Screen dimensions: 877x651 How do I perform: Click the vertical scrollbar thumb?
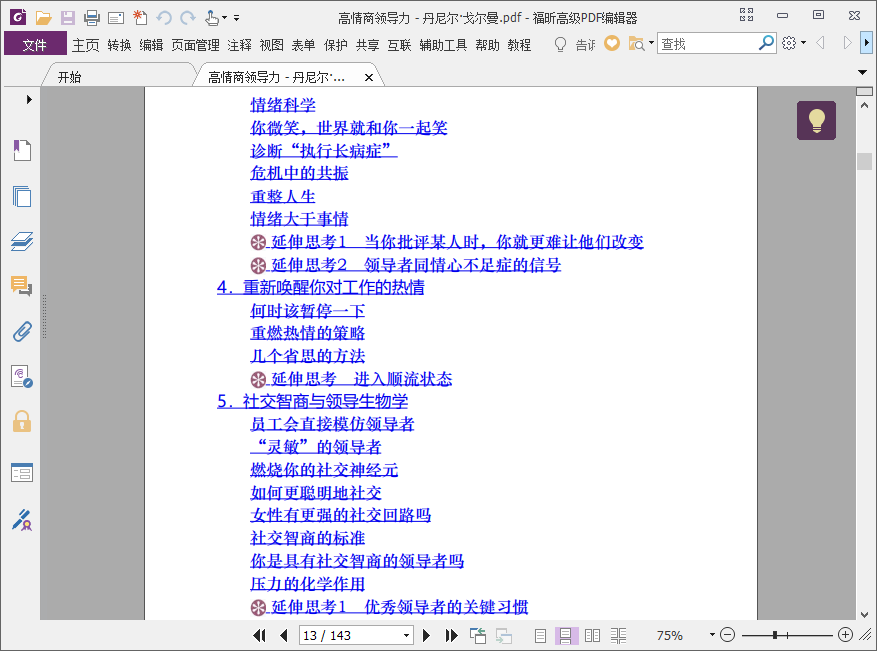[864, 161]
